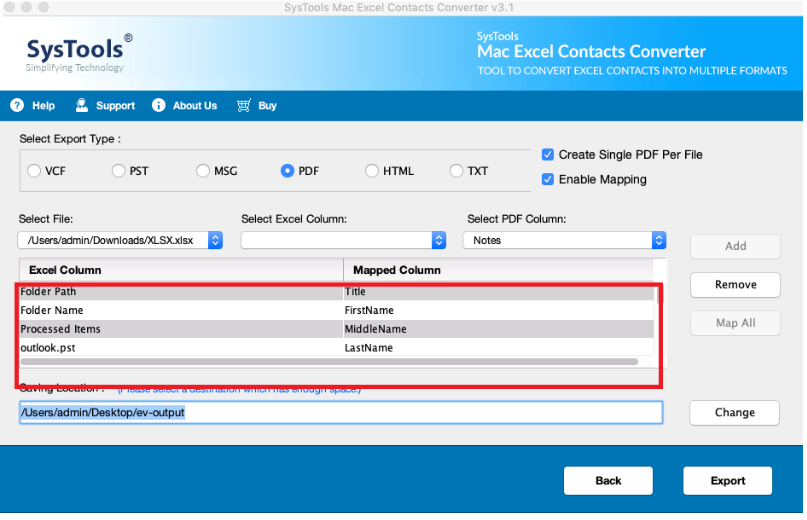Uncheck Create Single PDF Per File
The image size is (807, 520).
(x=548, y=155)
